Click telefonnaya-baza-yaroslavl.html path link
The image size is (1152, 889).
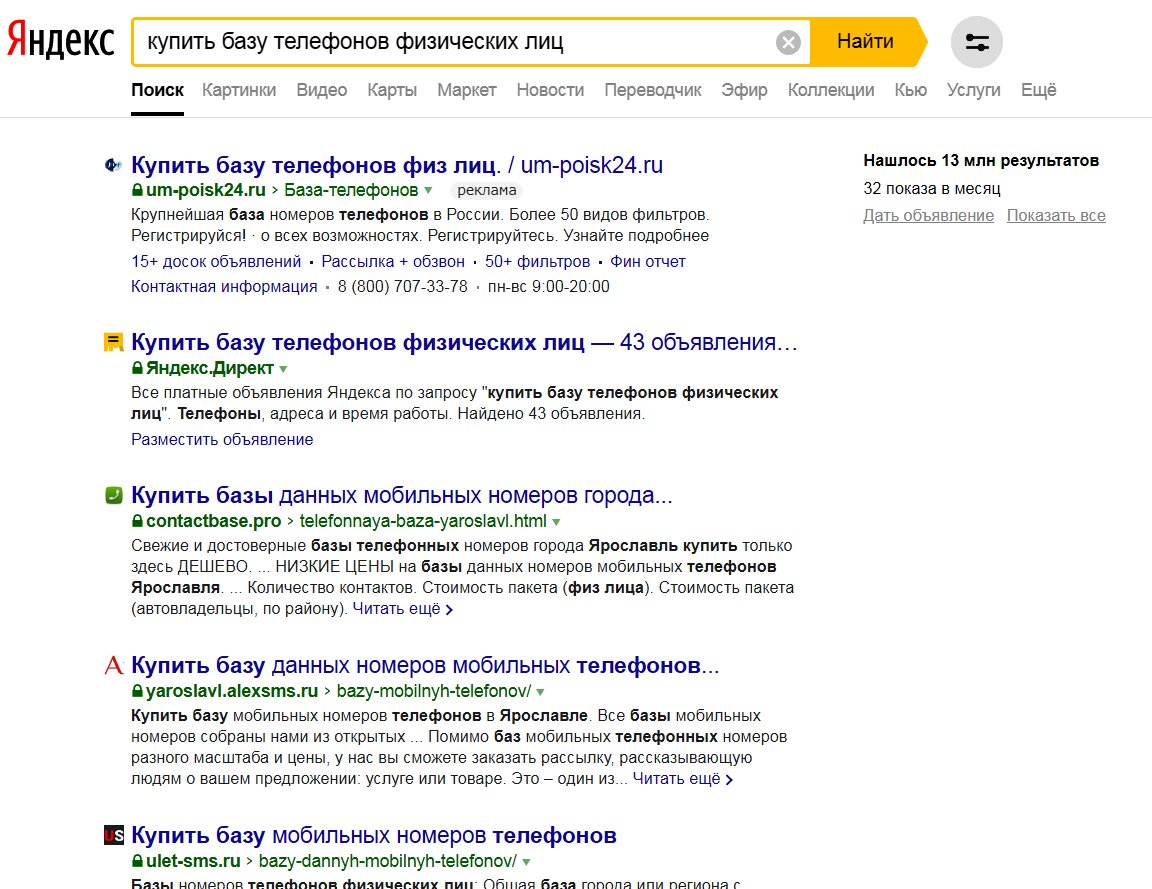(423, 521)
